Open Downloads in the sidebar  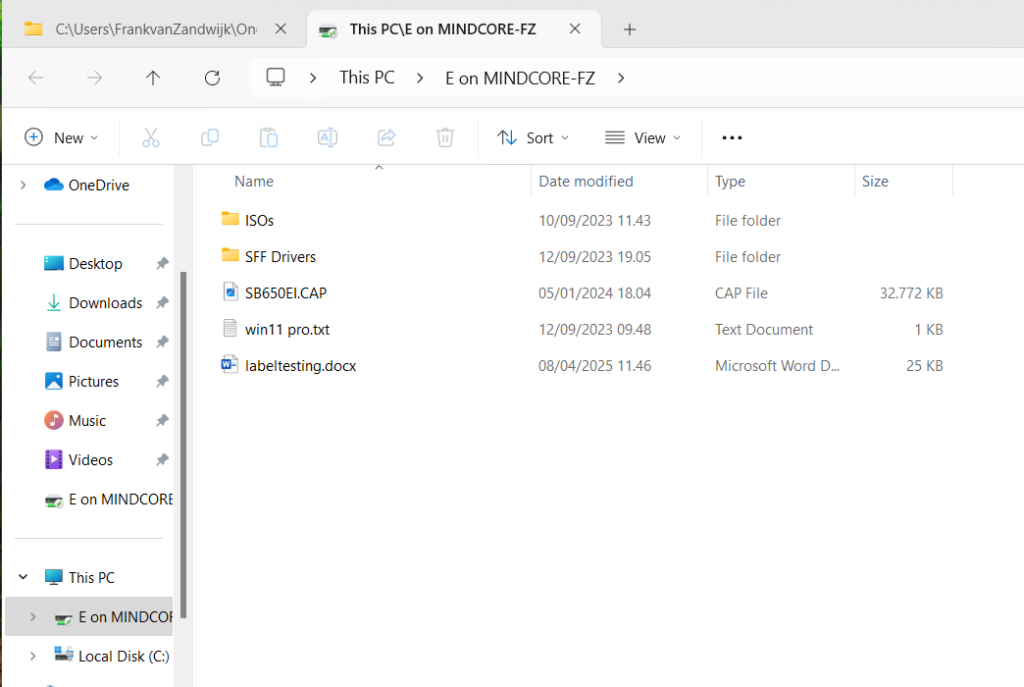(105, 303)
